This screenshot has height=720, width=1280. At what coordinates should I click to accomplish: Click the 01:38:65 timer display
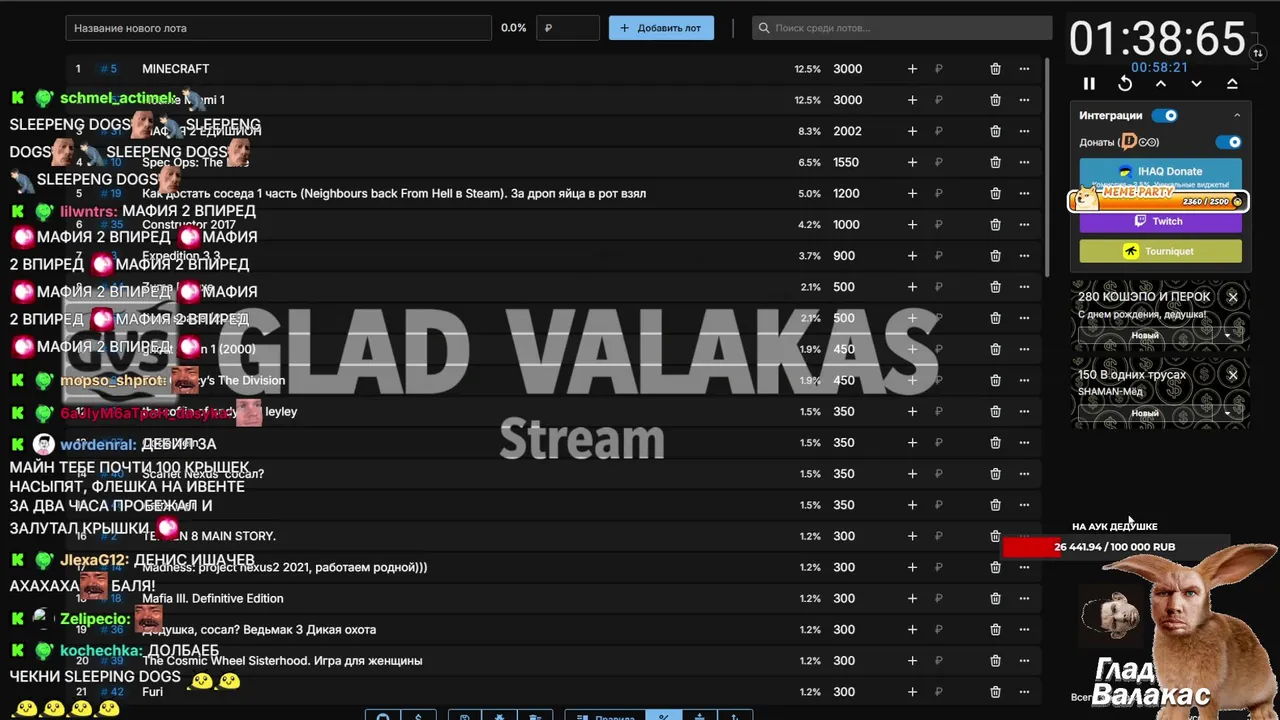coord(1158,39)
